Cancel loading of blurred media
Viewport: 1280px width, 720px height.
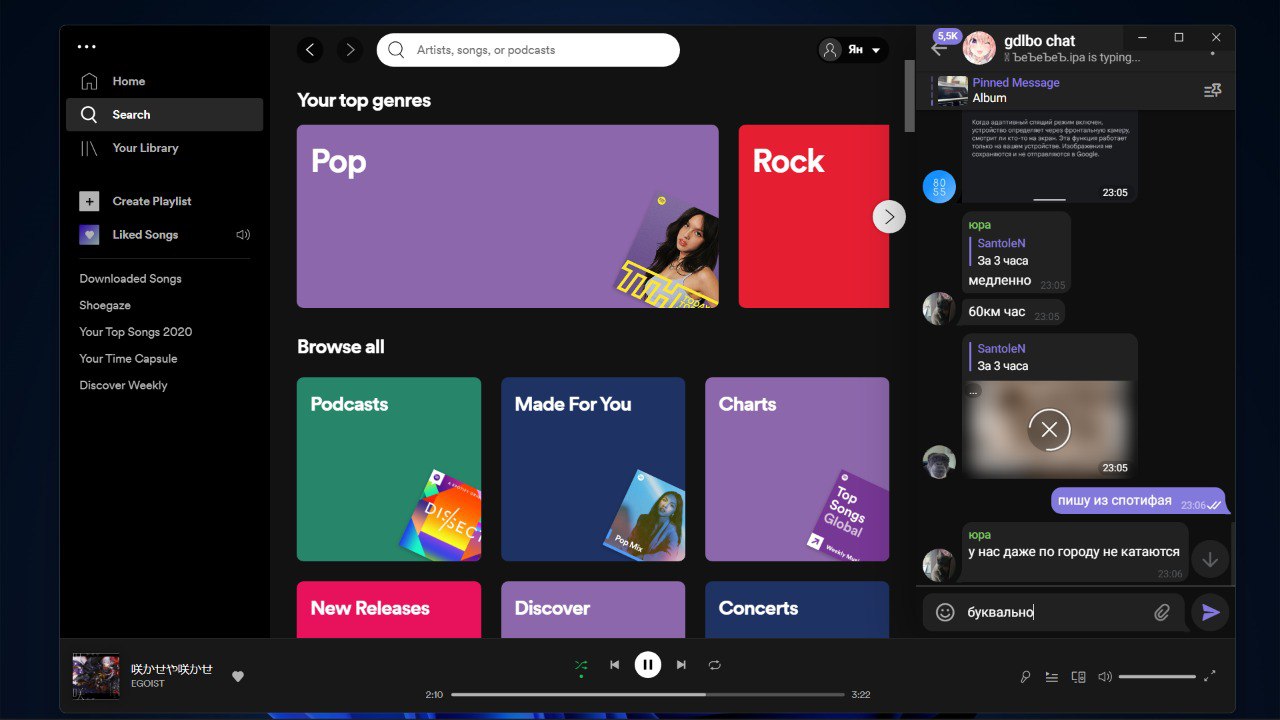pyautogui.click(x=1049, y=430)
